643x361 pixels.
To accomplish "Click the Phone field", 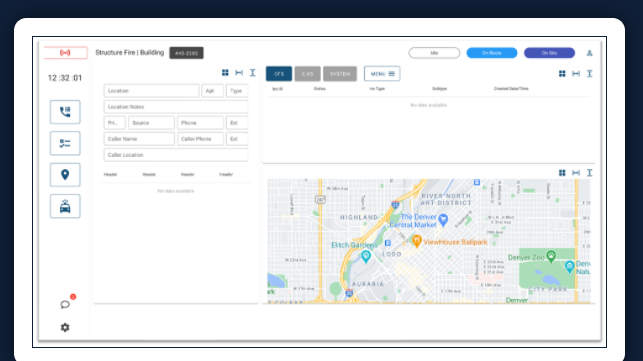I will pyautogui.click(x=200, y=123).
